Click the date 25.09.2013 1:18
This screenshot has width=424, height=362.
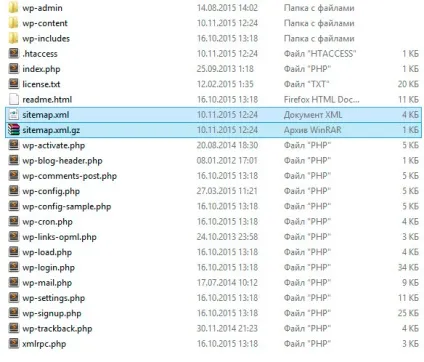coord(225,69)
